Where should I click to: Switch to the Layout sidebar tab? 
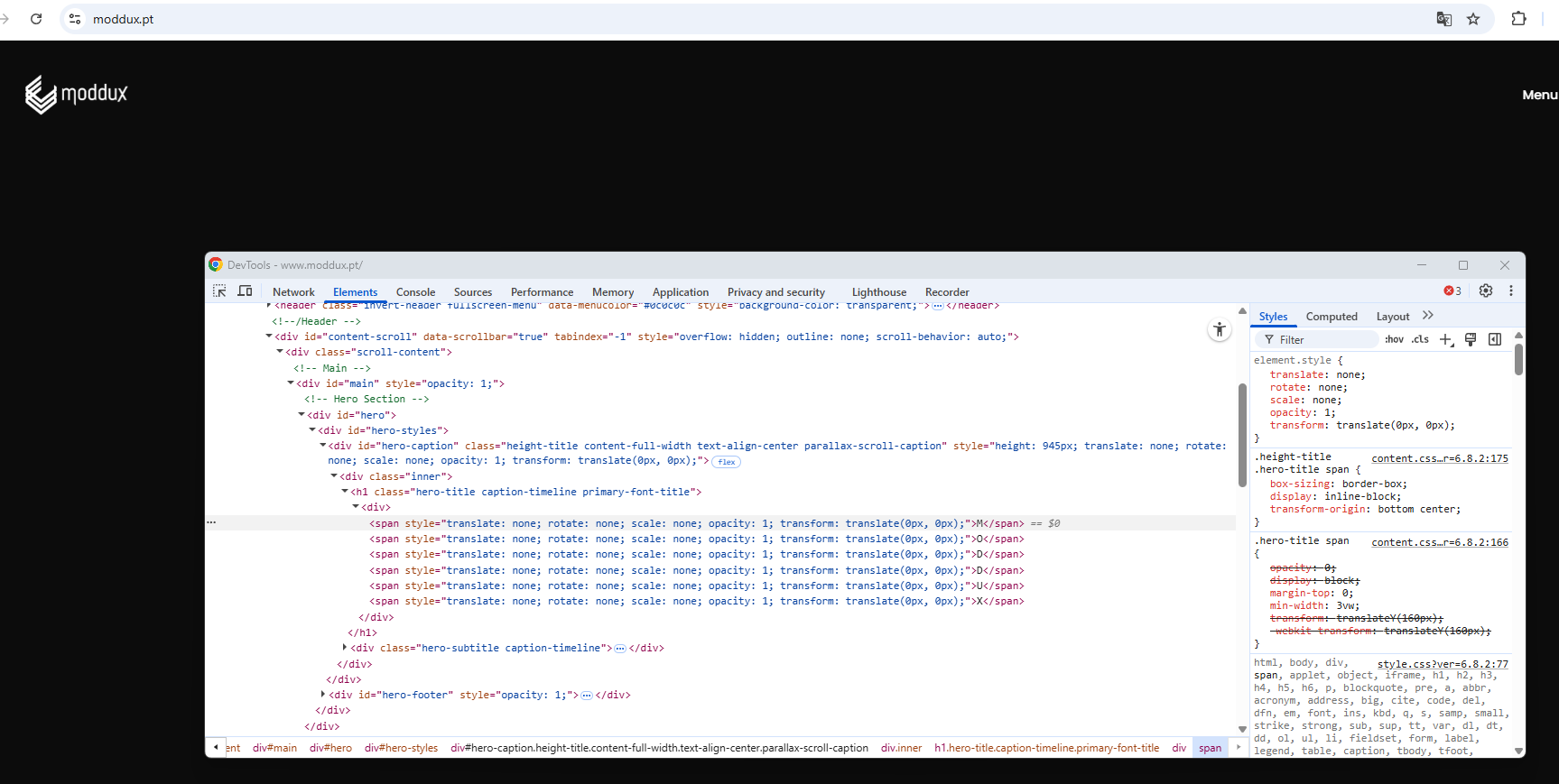point(1393,317)
